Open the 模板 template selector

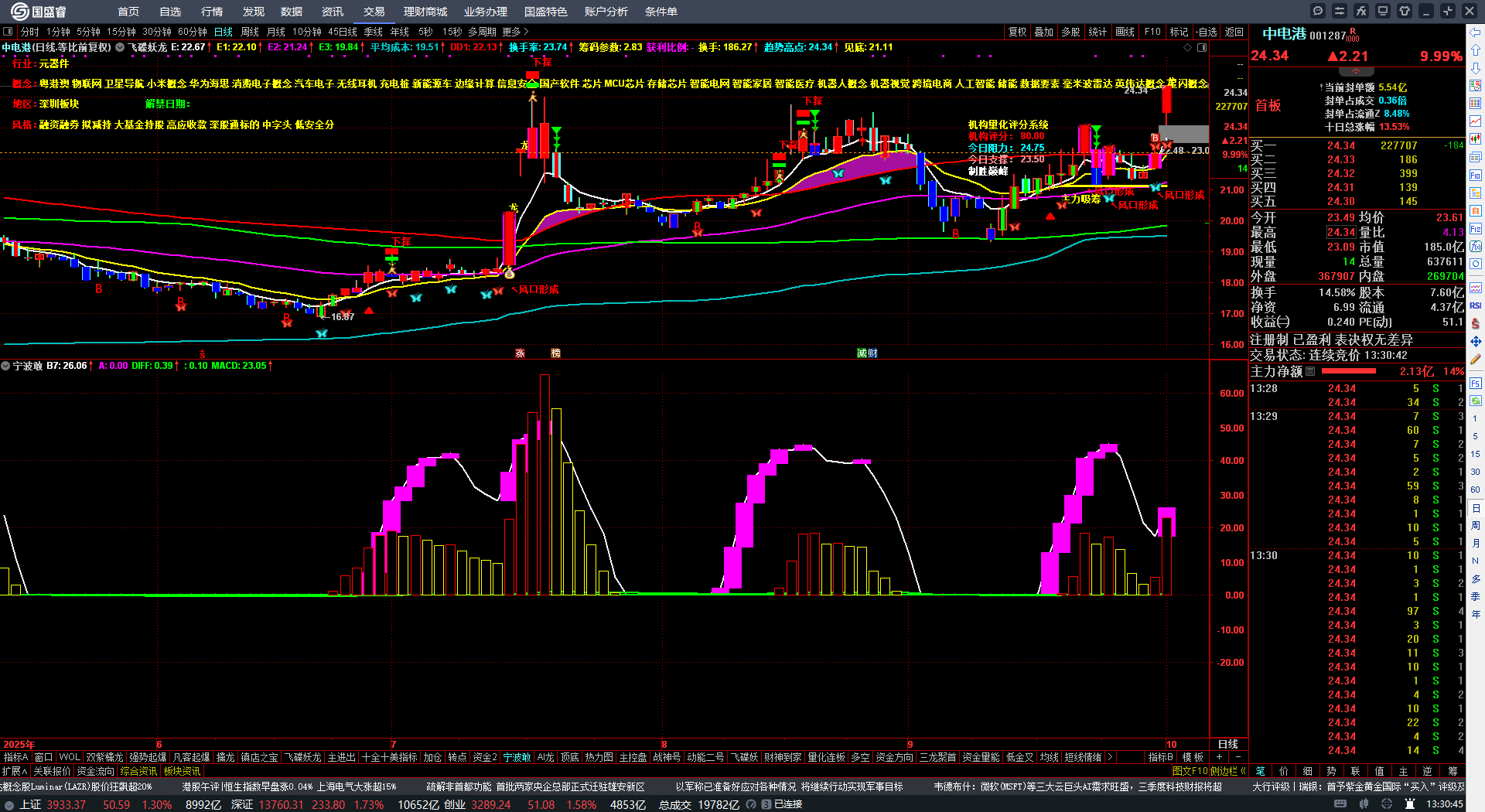tap(1193, 757)
